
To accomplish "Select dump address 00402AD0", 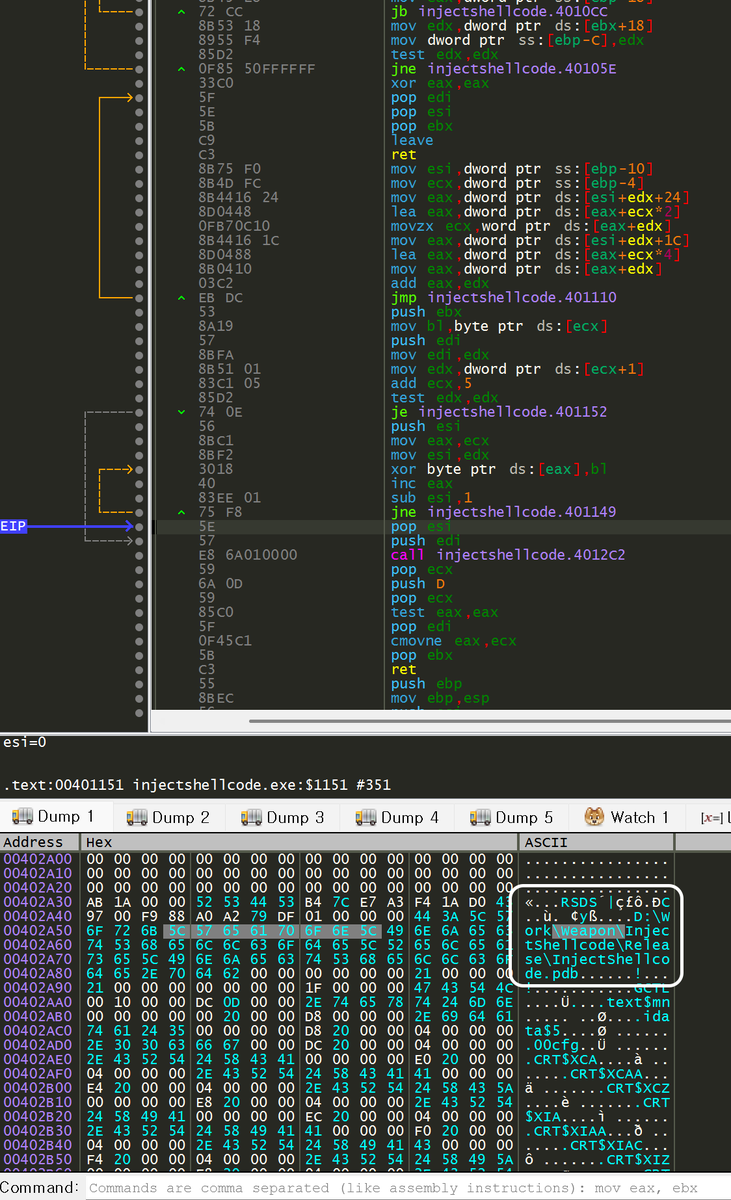I will [38, 1045].
